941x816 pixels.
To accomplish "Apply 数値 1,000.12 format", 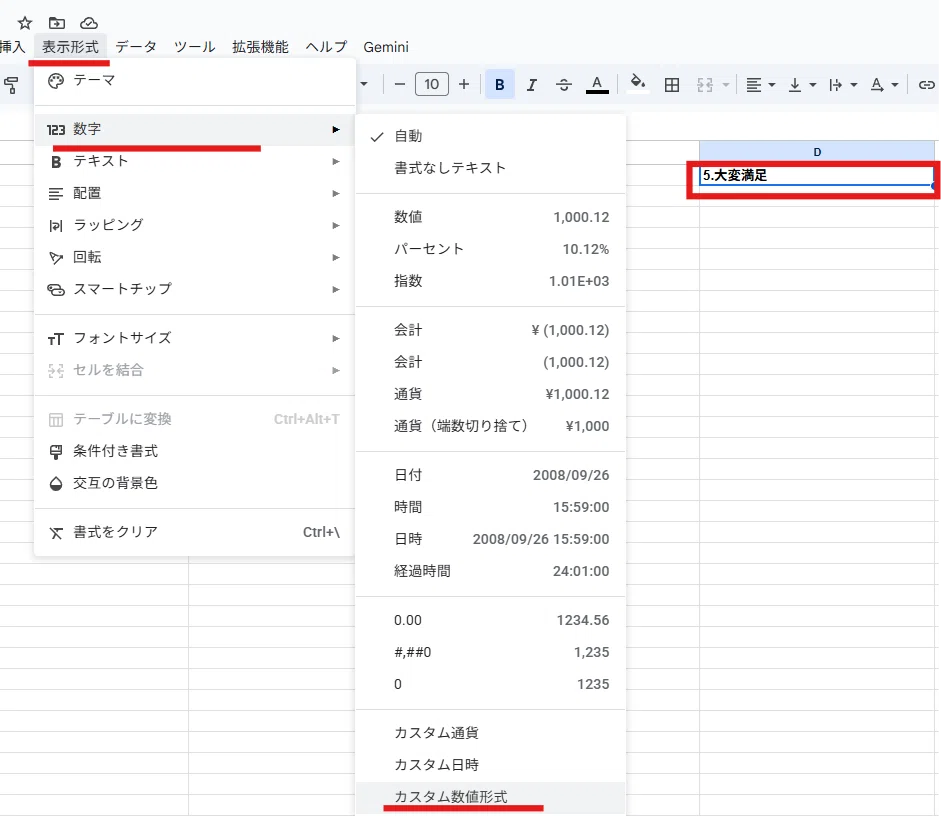I will (490, 217).
